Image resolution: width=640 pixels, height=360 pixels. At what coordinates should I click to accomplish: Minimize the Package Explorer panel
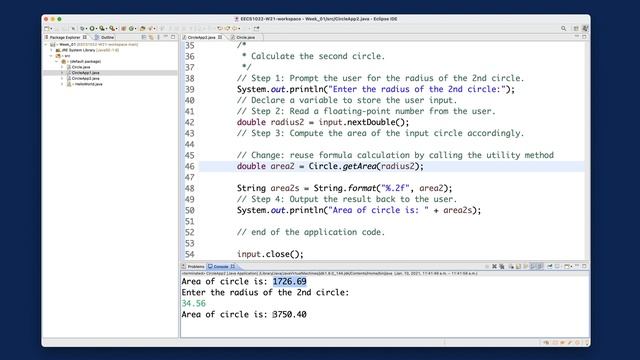point(165,37)
